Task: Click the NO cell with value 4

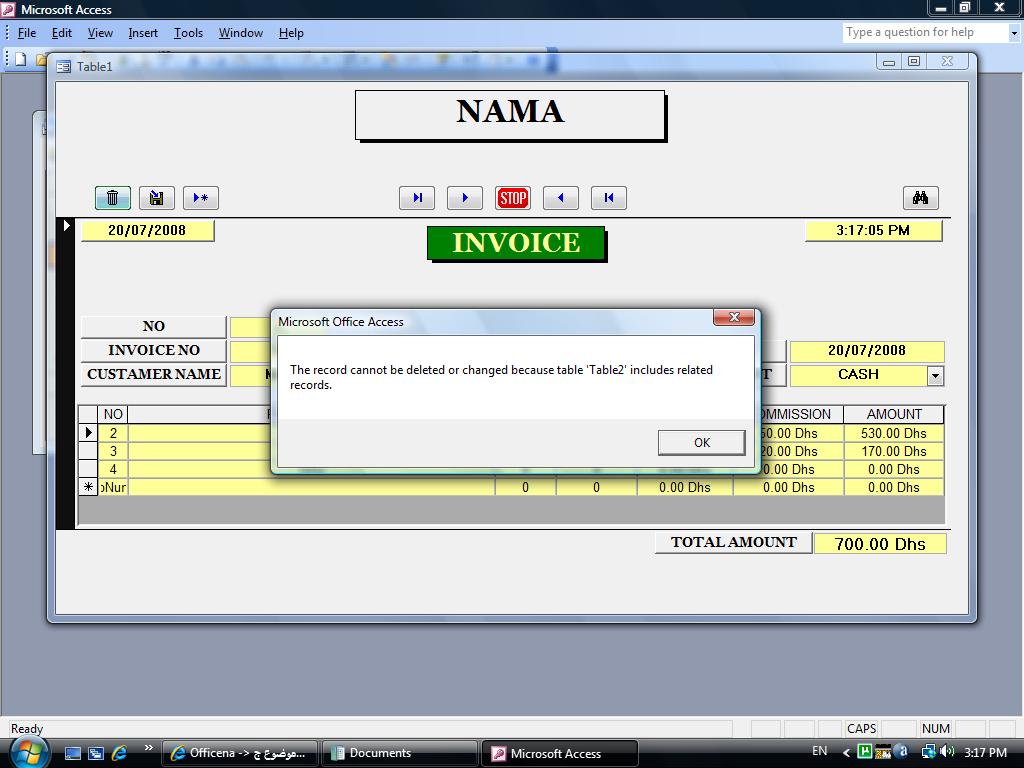Action: pos(113,469)
